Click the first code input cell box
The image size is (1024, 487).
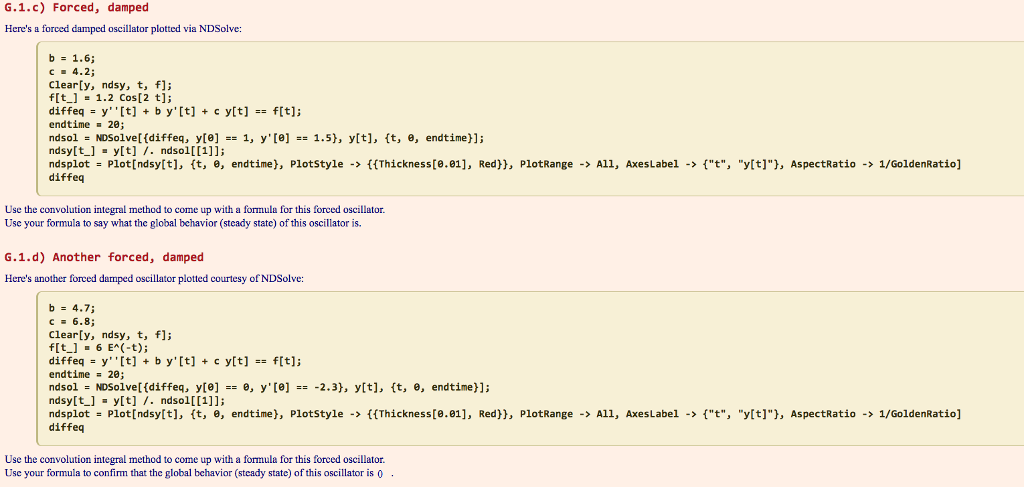click(x=530, y=118)
